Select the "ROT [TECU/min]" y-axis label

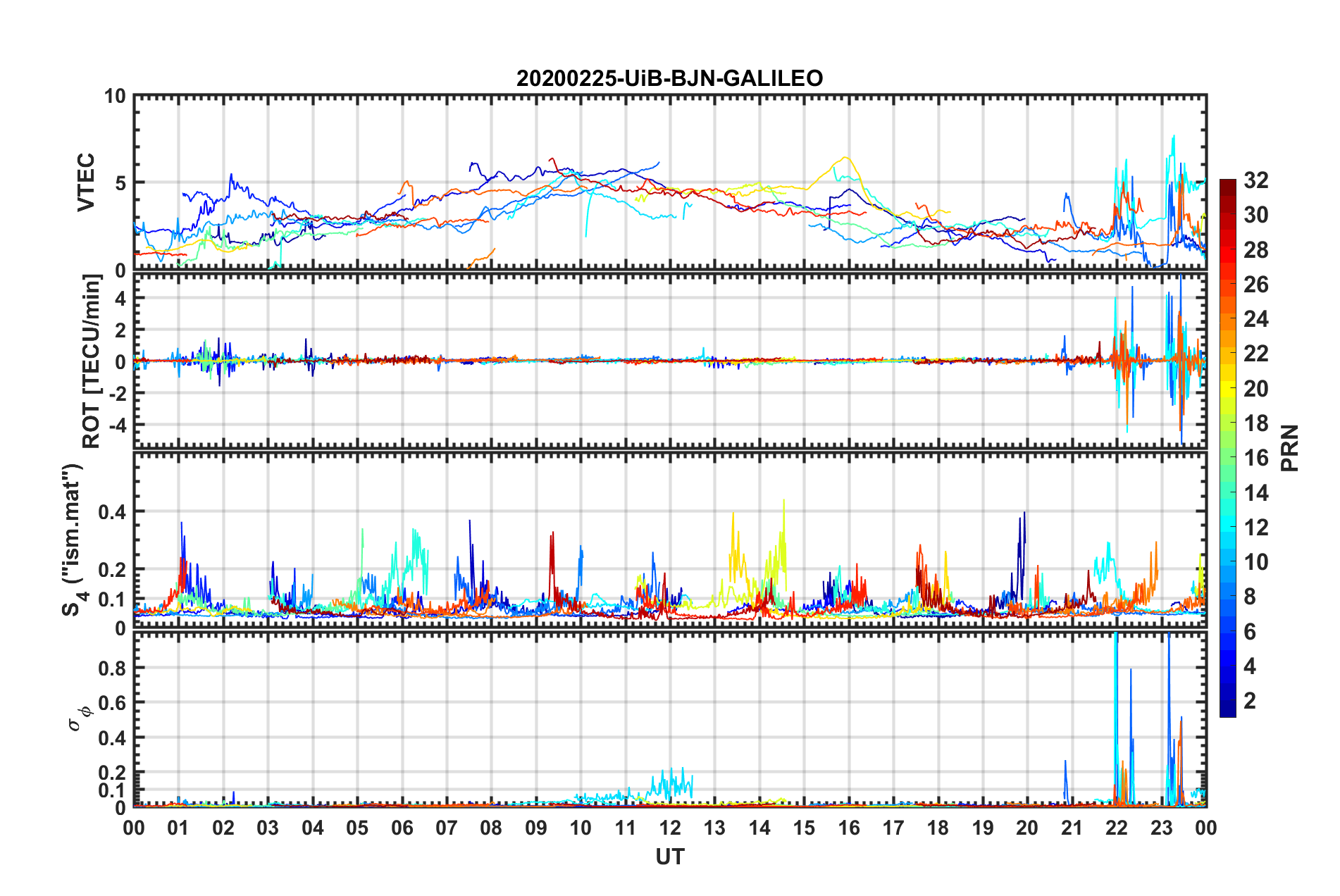(92, 361)
